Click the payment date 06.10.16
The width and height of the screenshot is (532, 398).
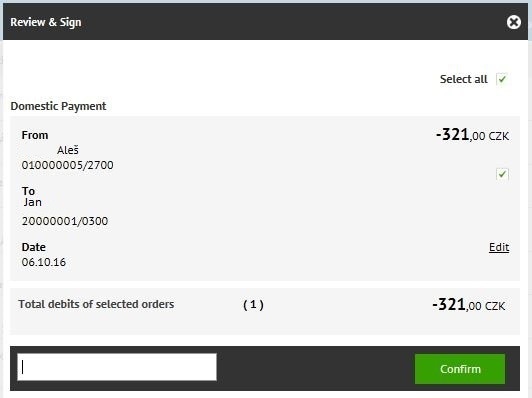[44, 262]
